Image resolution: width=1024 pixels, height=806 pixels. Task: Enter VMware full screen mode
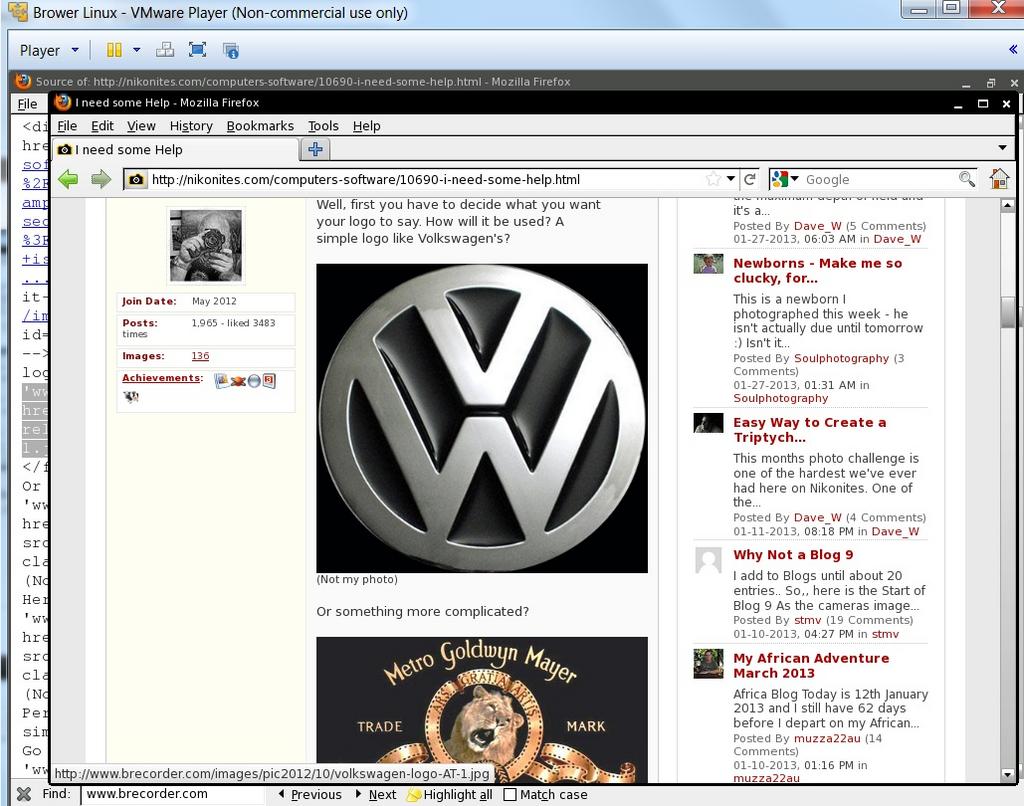197,50
